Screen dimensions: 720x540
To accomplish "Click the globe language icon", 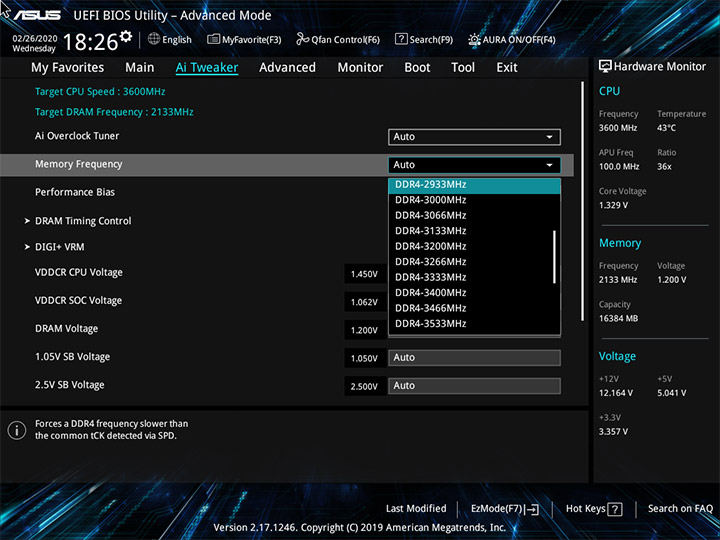I will point(154,39).
